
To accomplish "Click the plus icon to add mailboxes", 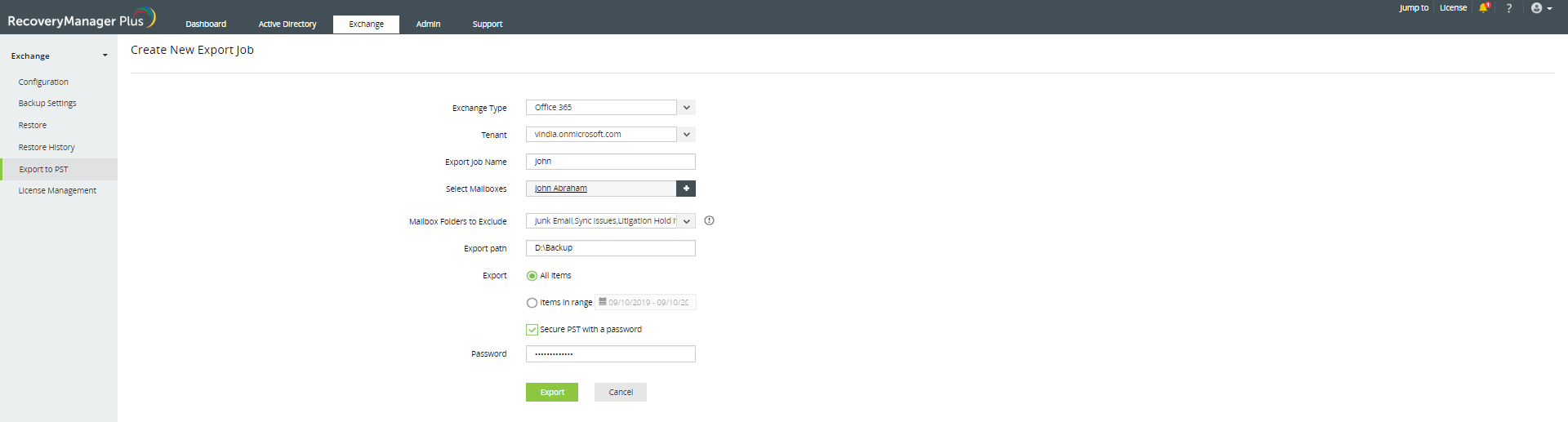I will [686, 189].
